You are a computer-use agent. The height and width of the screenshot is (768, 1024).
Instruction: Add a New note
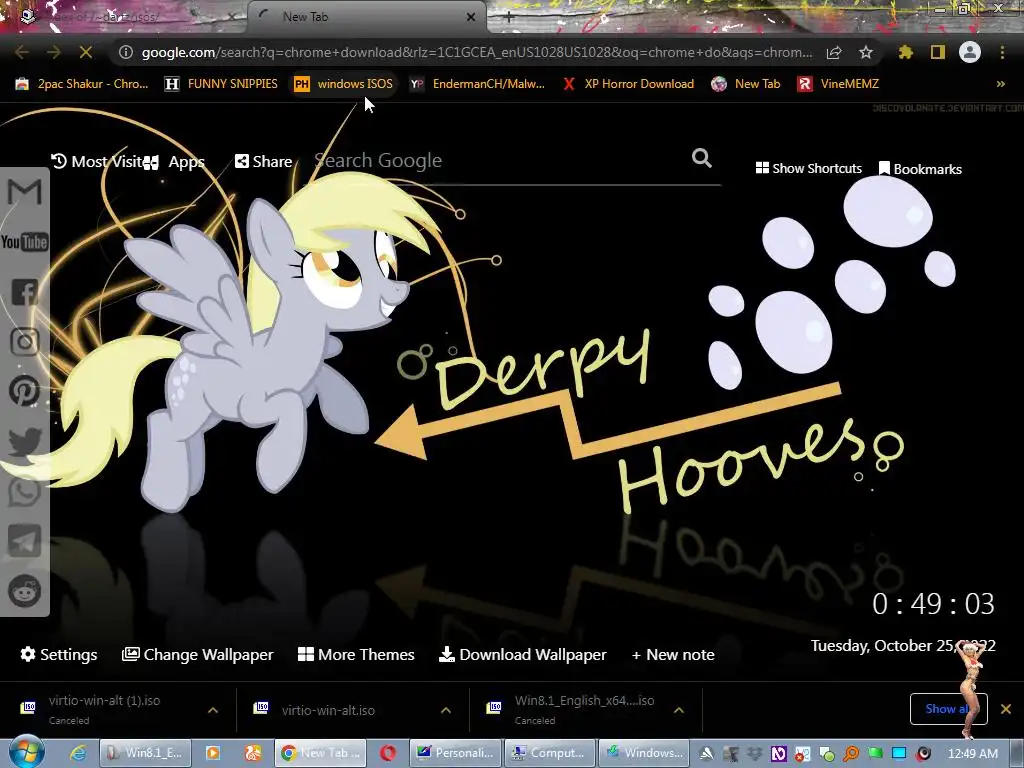pyautogui.click(x=673, y=654)
